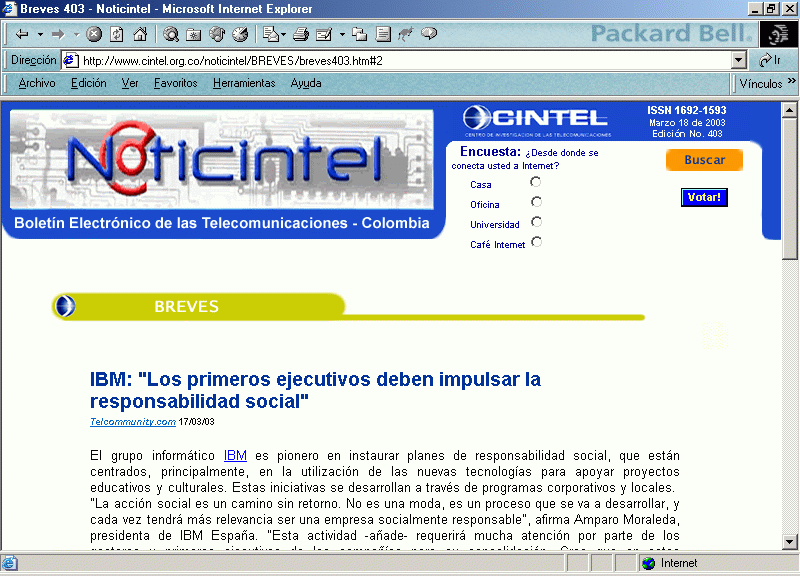
Task: Go to the Home page icon
Action: click(140, 34)
